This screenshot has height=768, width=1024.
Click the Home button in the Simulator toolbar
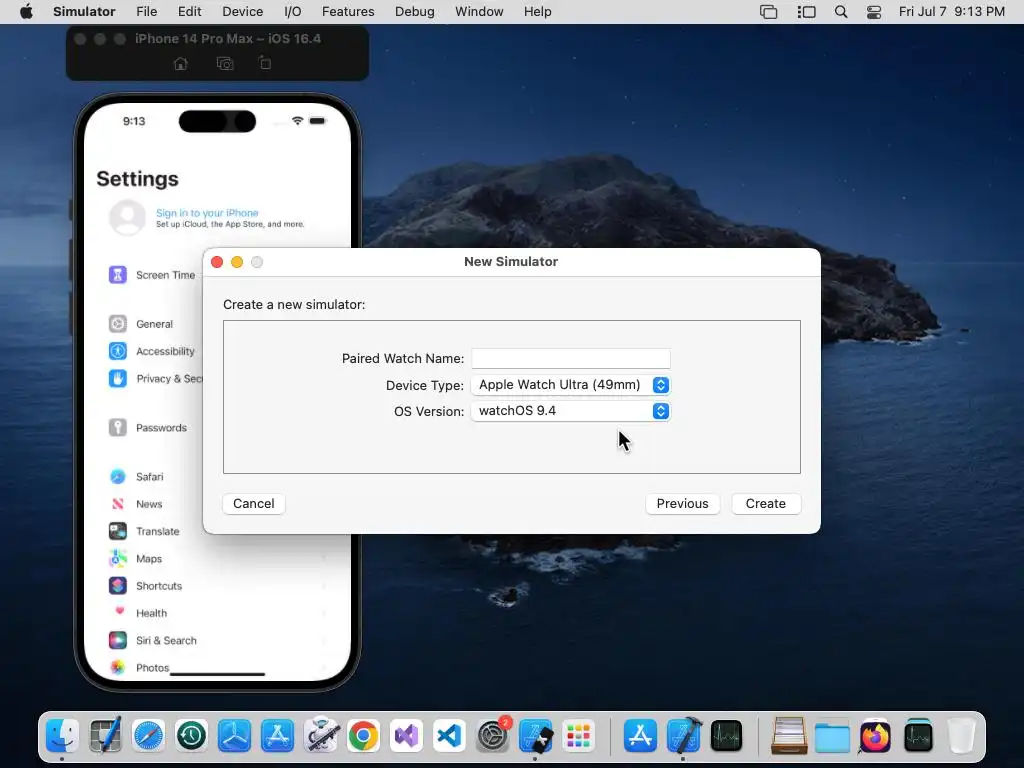pos(180,63)
